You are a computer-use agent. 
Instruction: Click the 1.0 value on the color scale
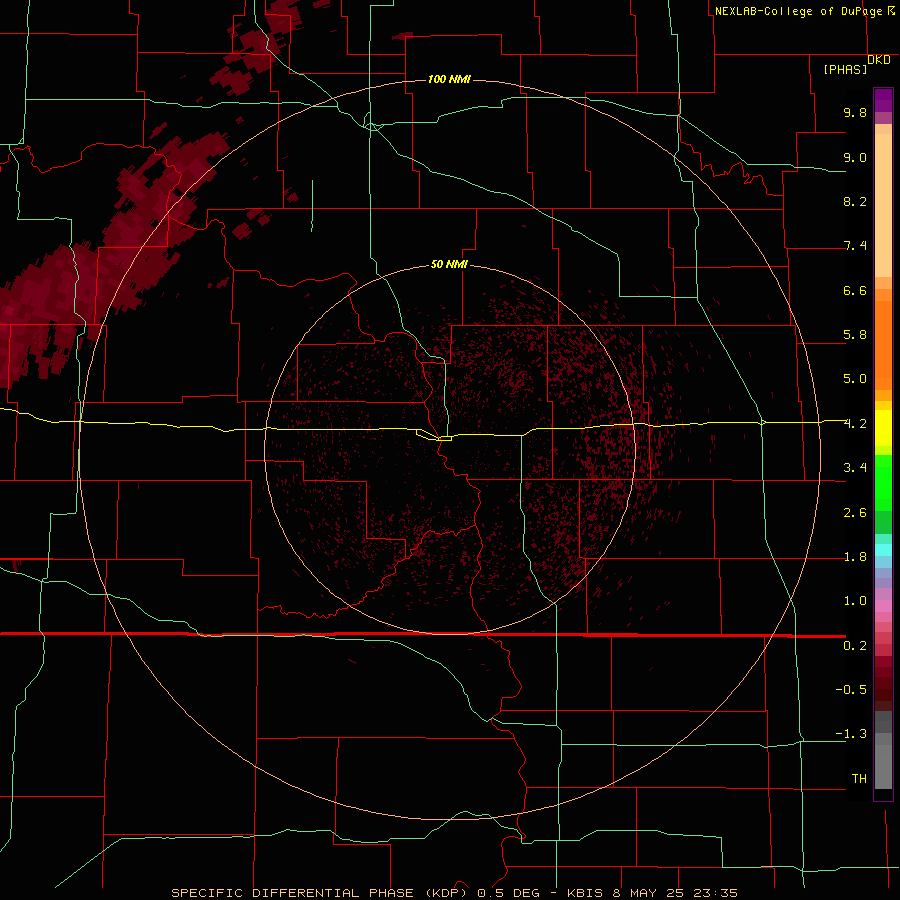tap(855, 601)
